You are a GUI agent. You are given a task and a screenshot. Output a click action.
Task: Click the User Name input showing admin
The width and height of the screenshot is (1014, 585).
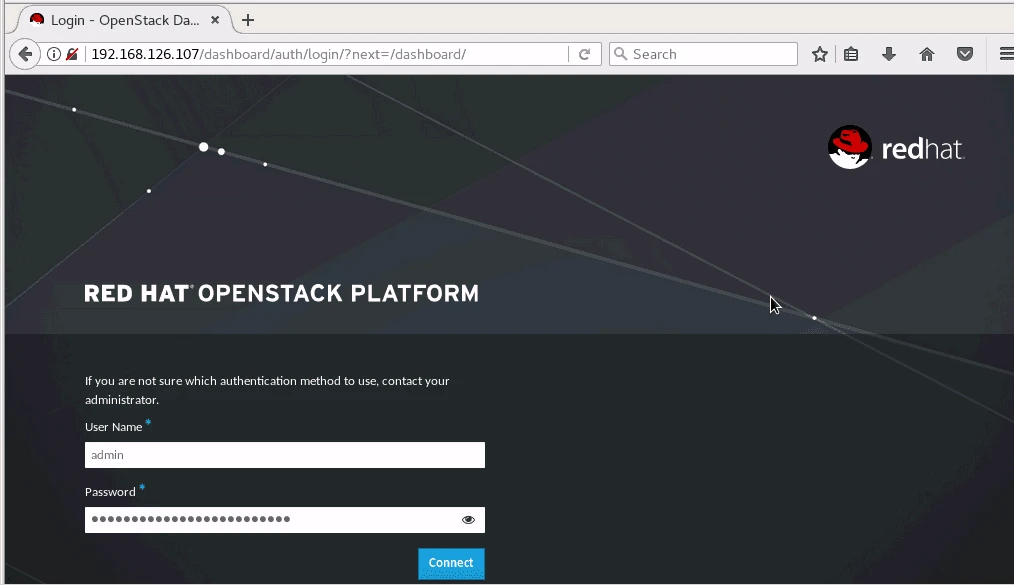point(284,455)
